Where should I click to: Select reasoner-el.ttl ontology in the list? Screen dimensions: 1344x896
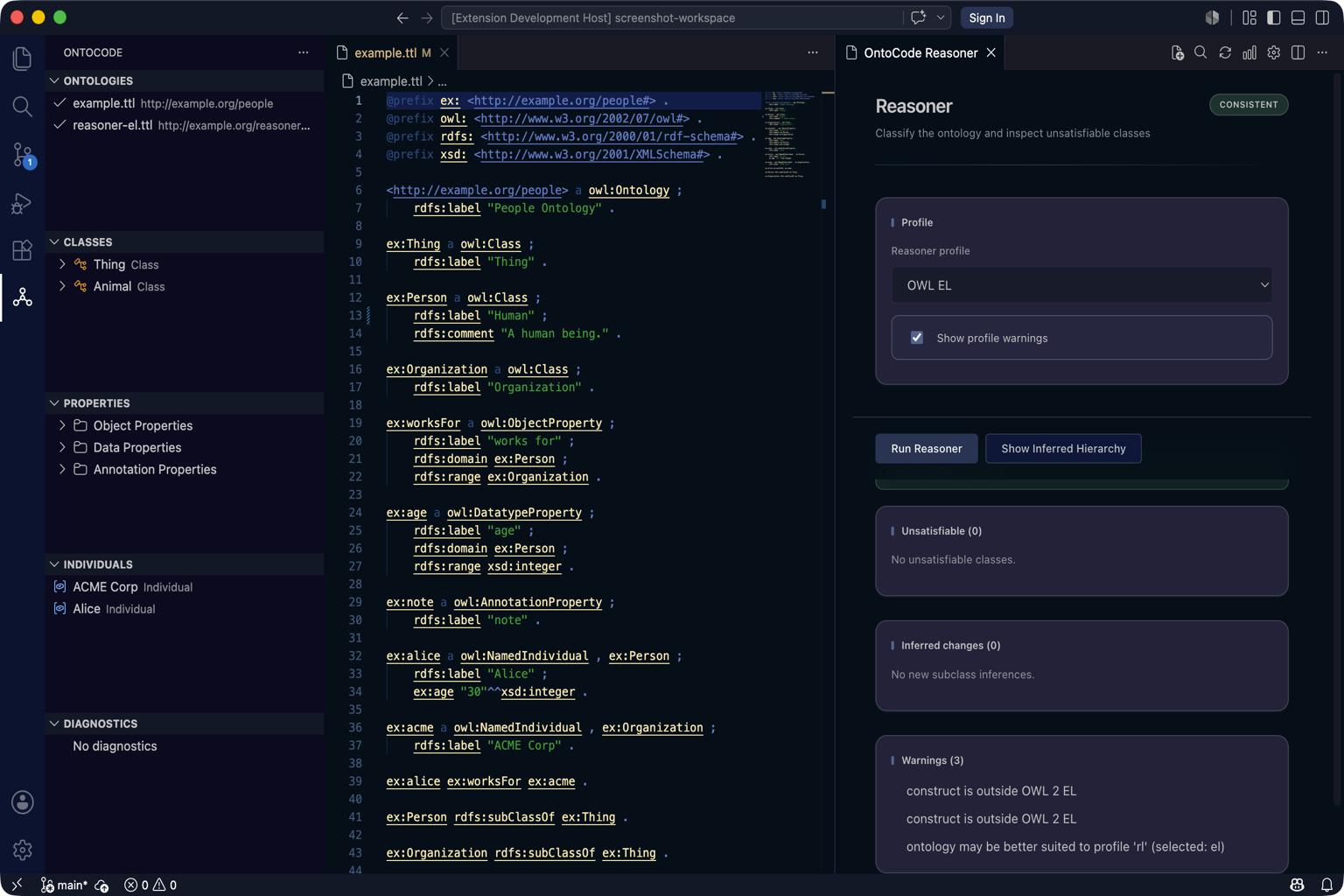click(x=185, y=125)
